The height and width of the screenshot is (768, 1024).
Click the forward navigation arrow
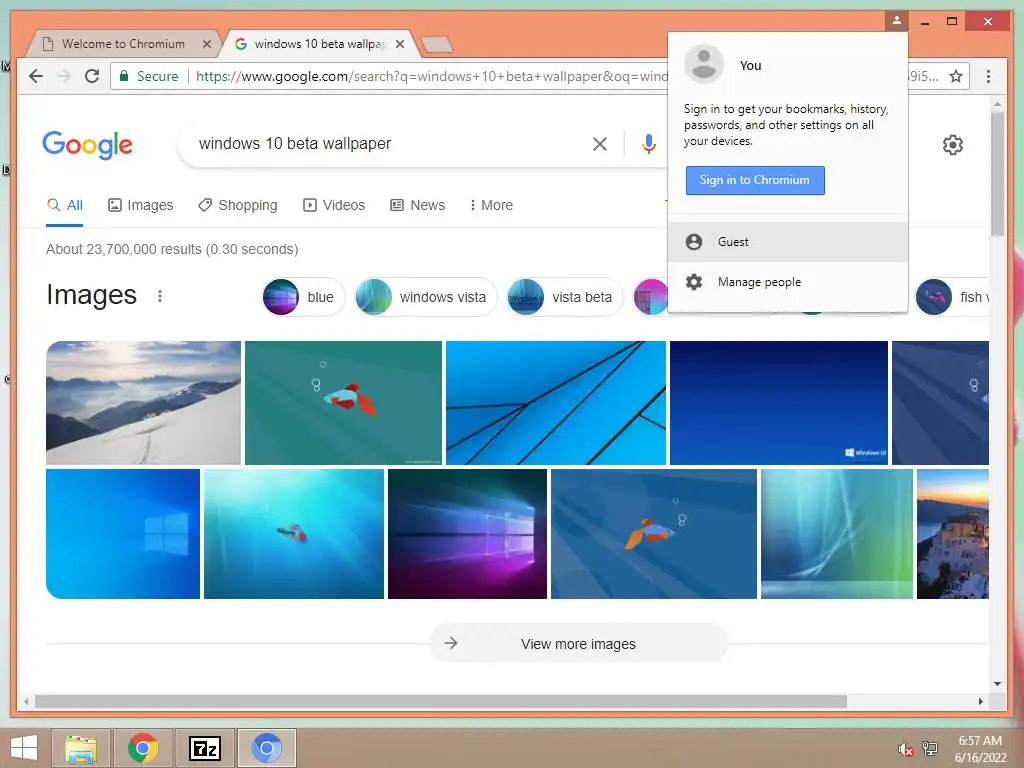tap(64, 76)
